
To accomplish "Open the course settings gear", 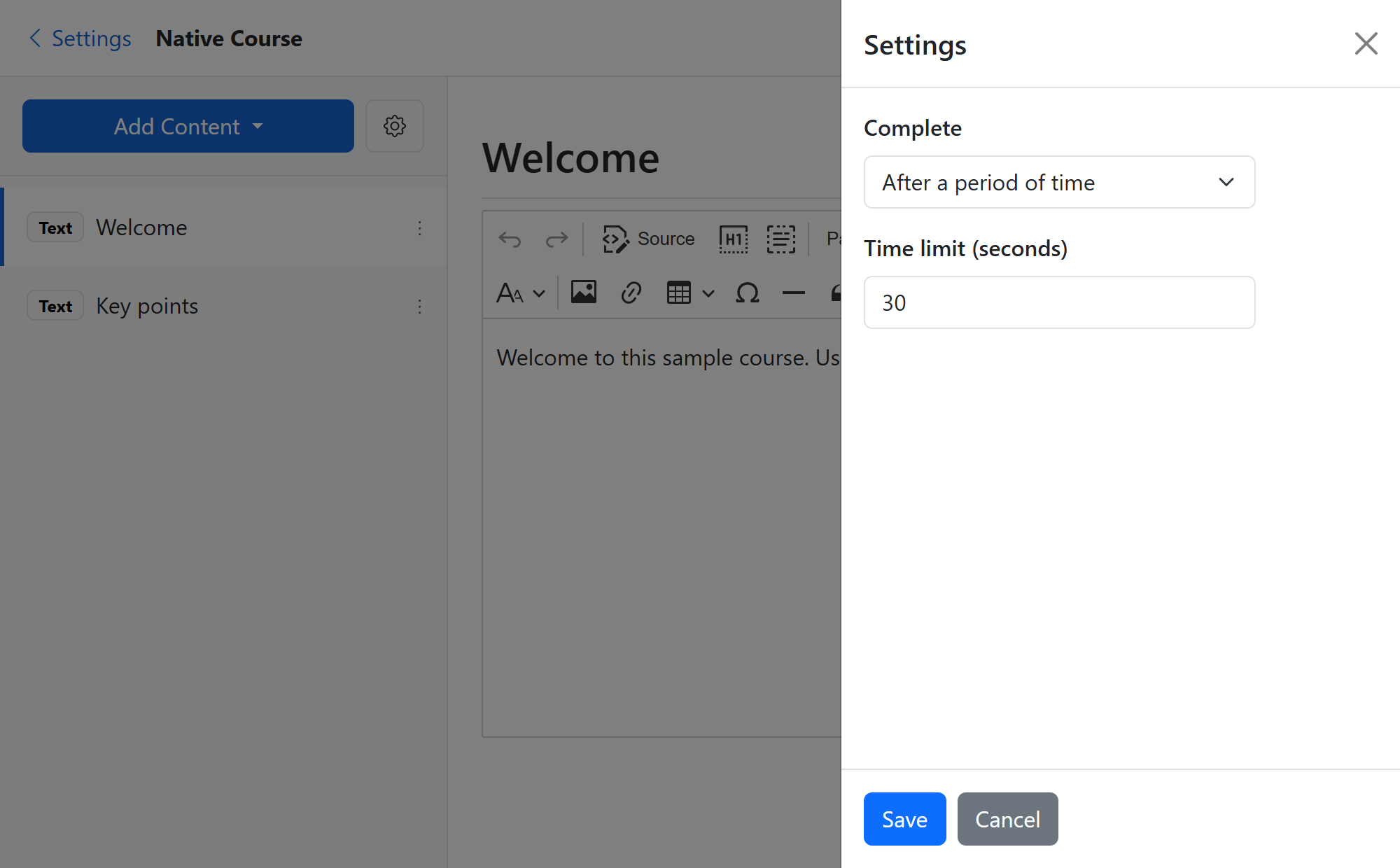I will click(x=395, y=126).
